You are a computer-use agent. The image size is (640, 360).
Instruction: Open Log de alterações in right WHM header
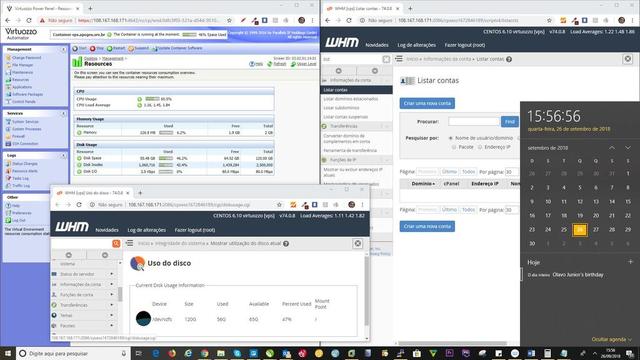(416, 45)
